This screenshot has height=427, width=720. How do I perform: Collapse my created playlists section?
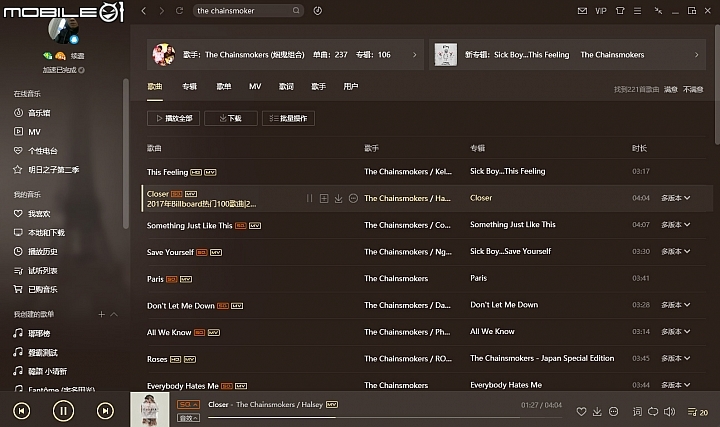click(114, 314)
